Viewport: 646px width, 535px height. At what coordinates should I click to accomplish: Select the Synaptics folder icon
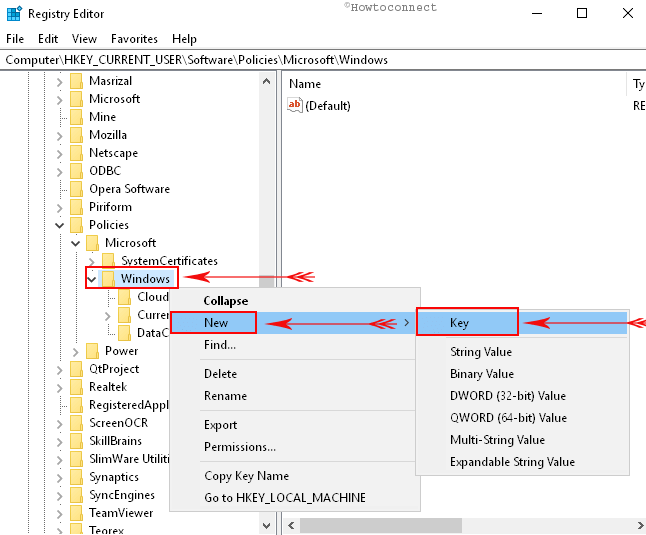point(77,477)
